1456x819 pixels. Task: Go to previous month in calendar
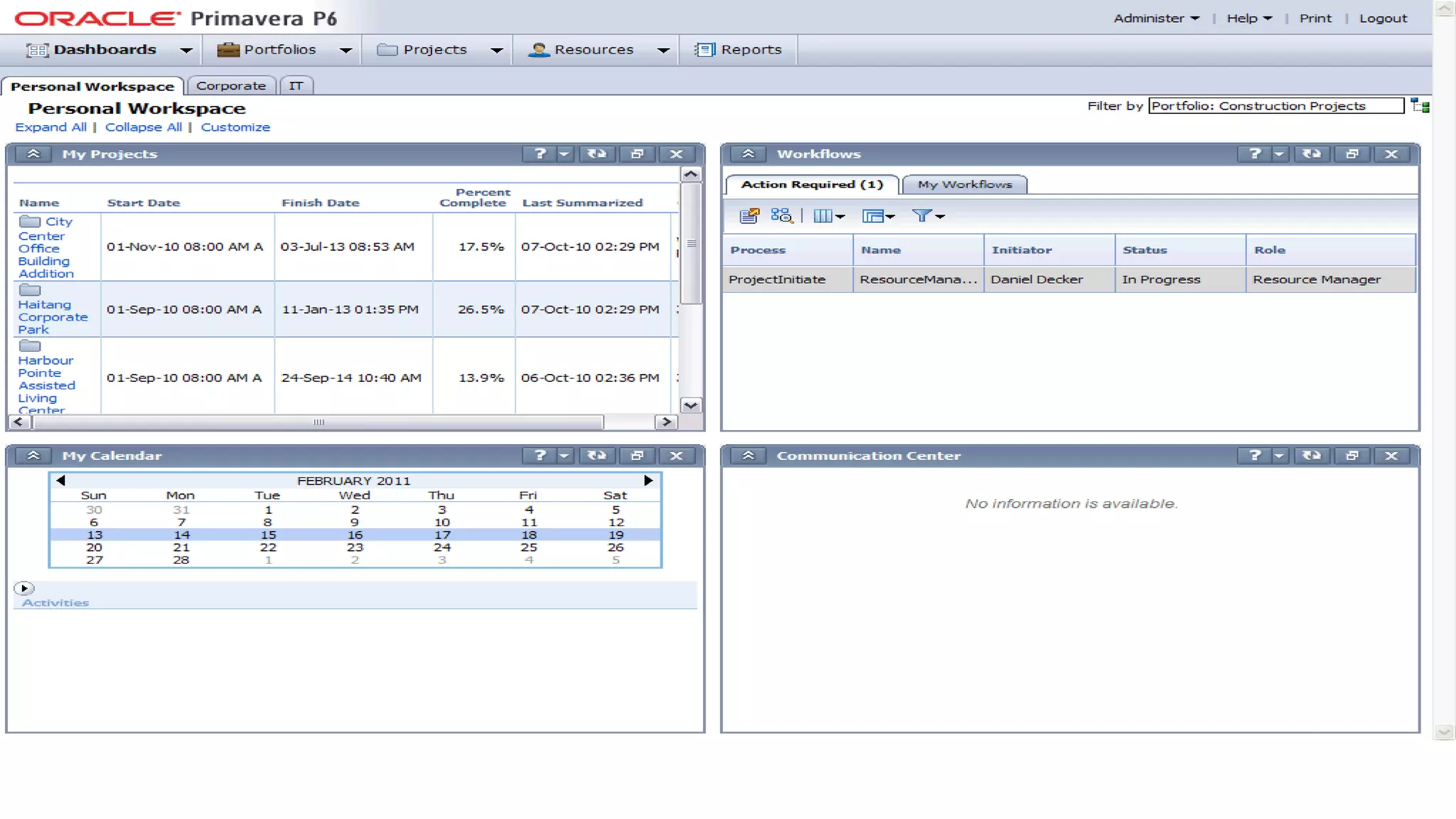pyautogui.click(x=60, y=481)
